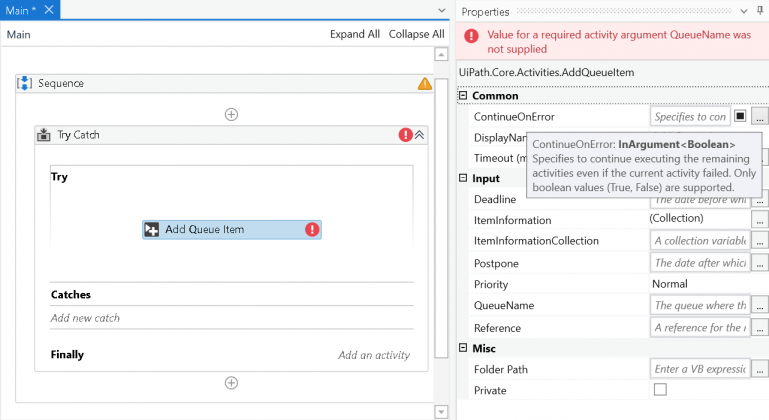Open the Priority dropdown showing Normal
The height and width of the screenshot is (420, 769).
pyautogui.click(x=700, y=284)
